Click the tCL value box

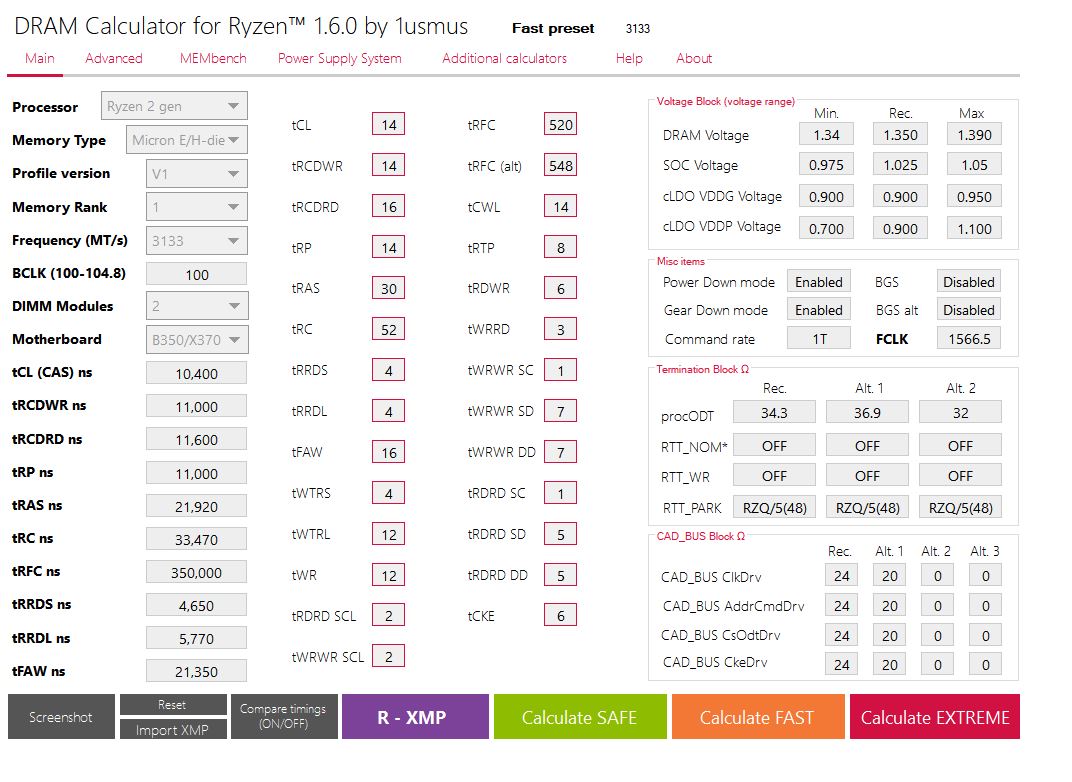tap(388, 124)
